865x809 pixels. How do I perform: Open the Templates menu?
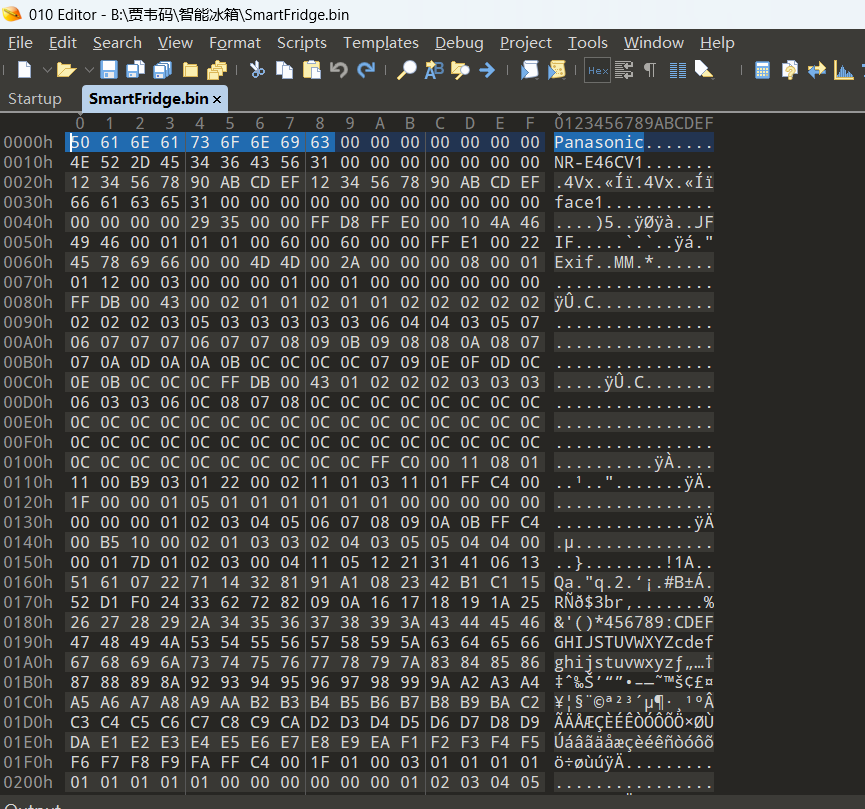tap(381, 42)
